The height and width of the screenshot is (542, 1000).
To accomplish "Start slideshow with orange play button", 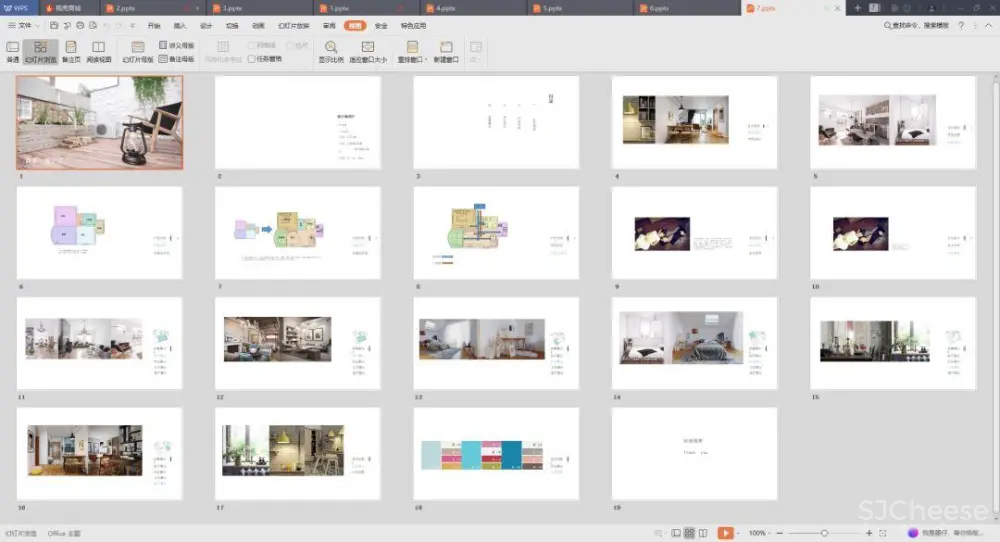I will point(726,533).
